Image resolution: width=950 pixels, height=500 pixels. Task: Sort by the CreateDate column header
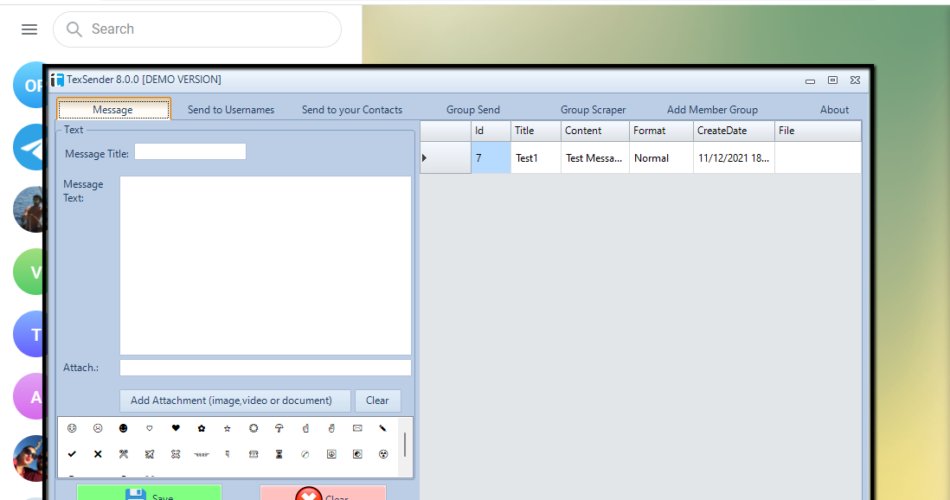tap(734, 131)
